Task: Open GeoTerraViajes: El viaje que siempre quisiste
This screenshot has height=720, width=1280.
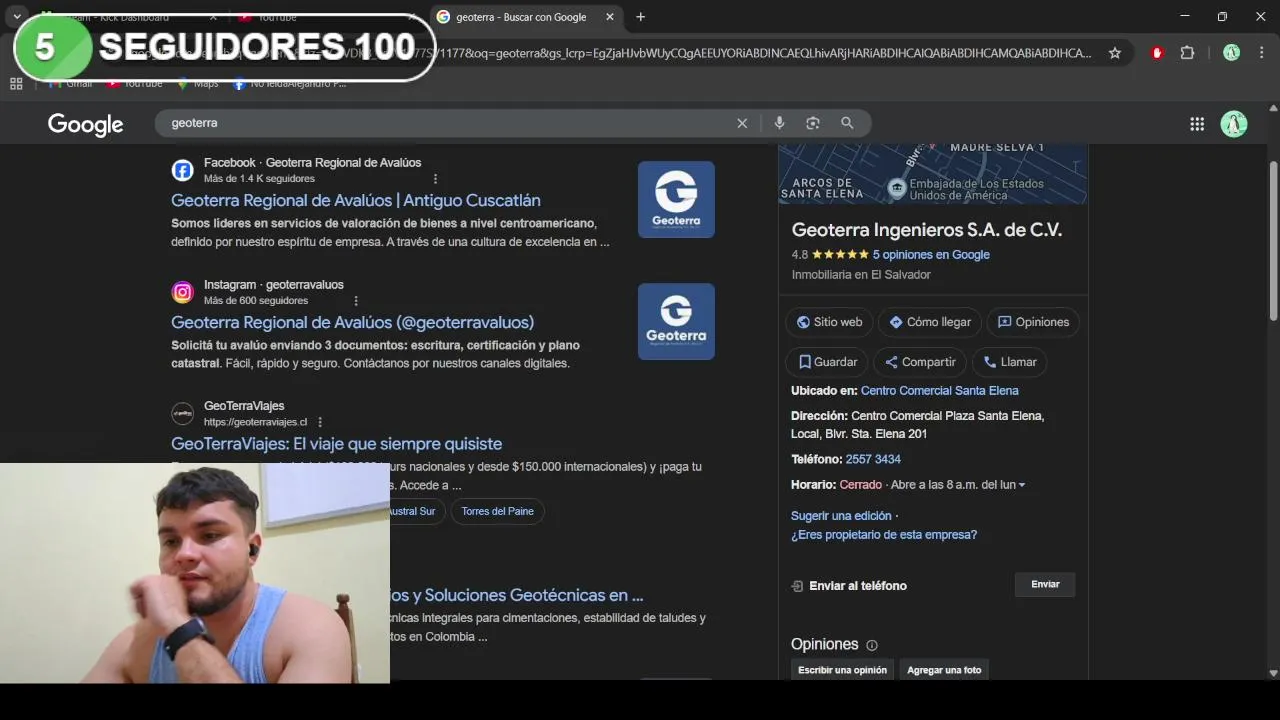Action: click(x=336, y=443)
